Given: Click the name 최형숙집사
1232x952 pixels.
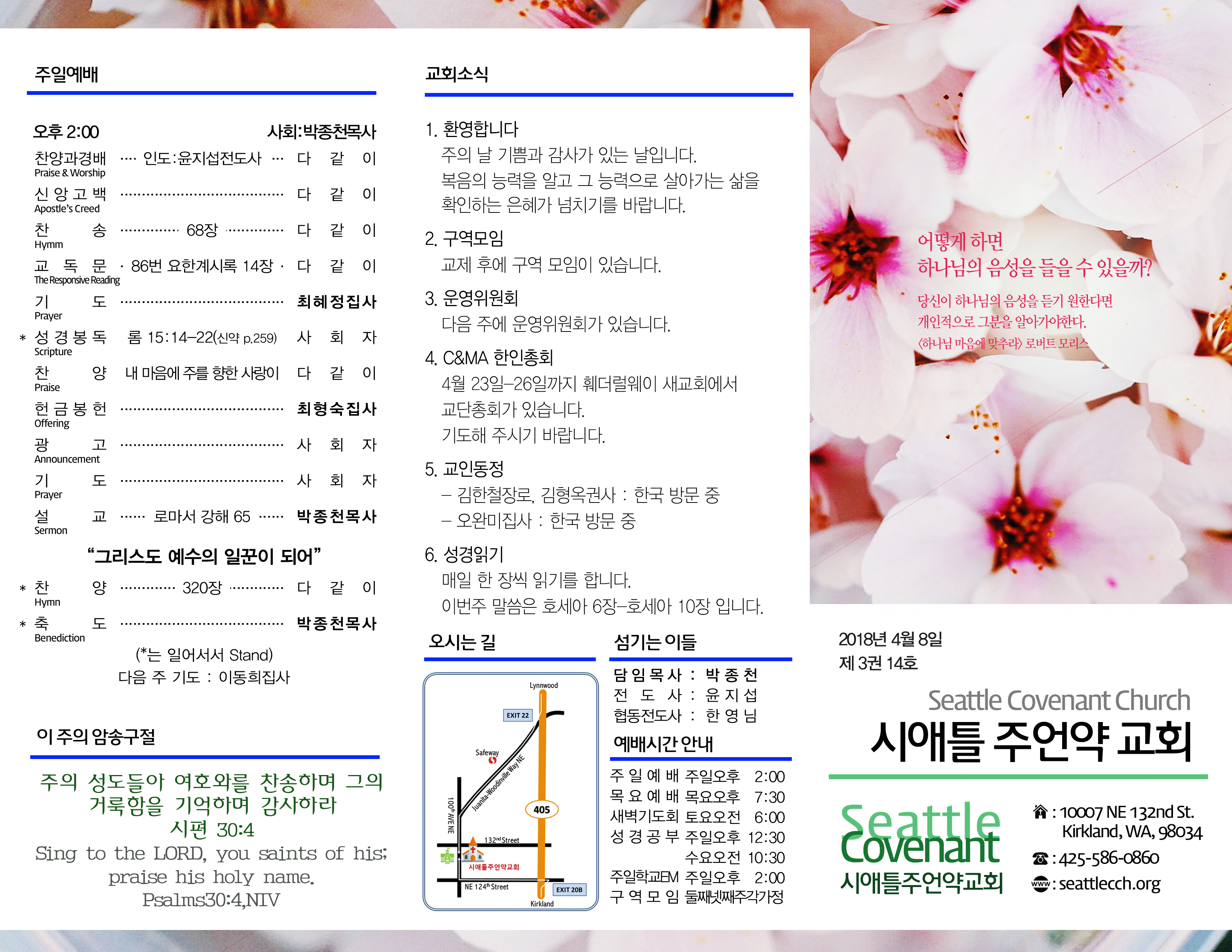Looking at the screenshot, I should point(337,409).
